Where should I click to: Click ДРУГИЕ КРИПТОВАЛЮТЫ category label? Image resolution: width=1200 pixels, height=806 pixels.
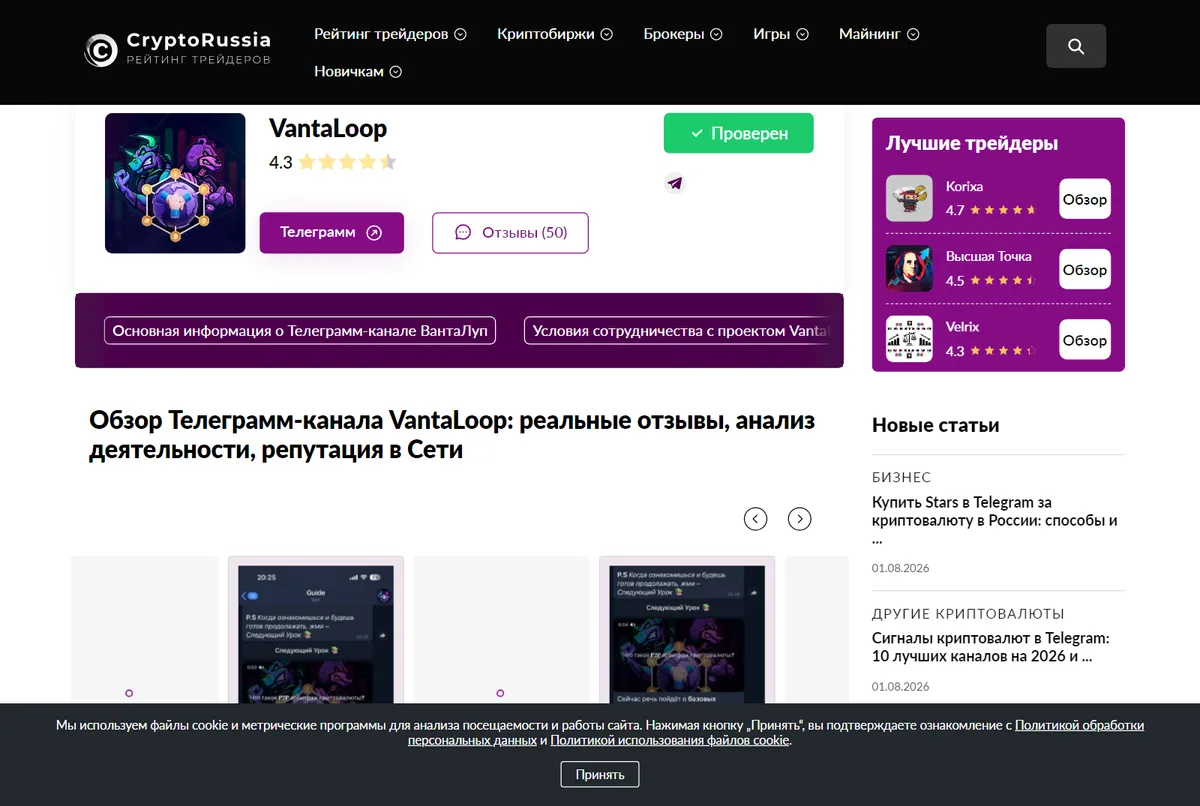(x=968, y=613)
